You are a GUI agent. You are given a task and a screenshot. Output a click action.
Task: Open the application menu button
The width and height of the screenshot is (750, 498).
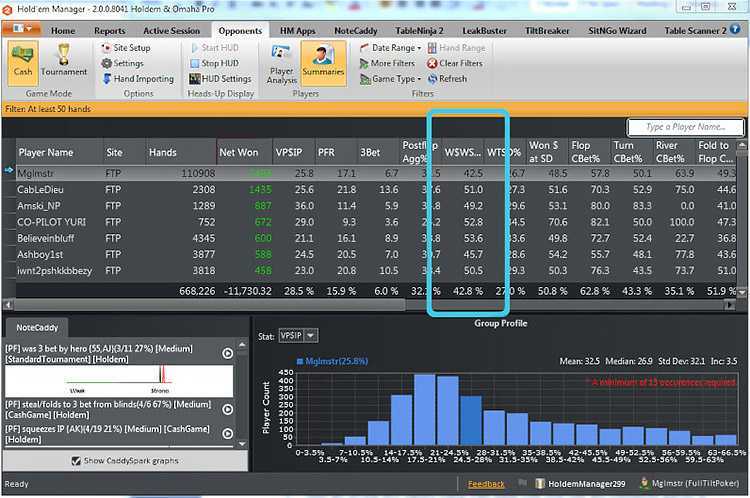click(x=22, y=29)
